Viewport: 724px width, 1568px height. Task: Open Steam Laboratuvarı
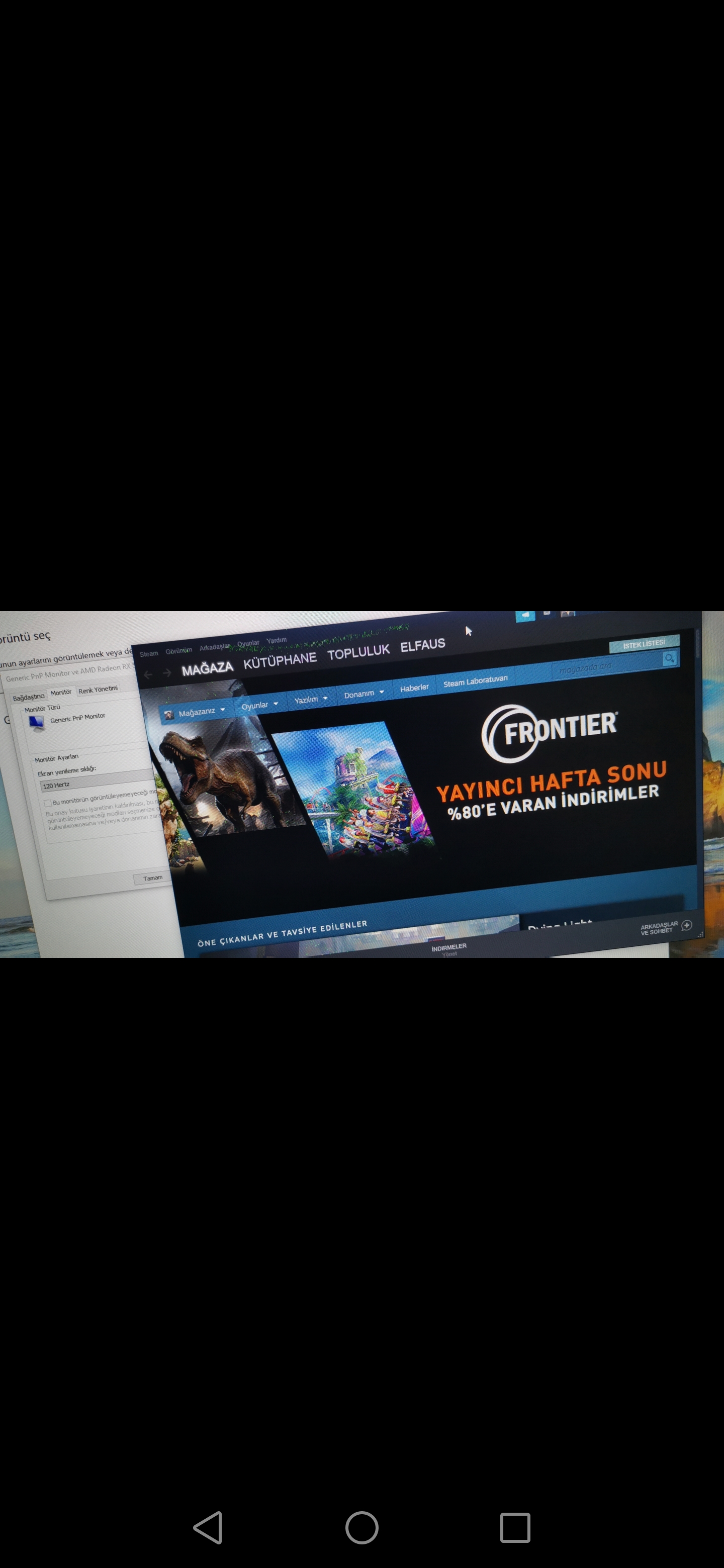coord(476,680)
